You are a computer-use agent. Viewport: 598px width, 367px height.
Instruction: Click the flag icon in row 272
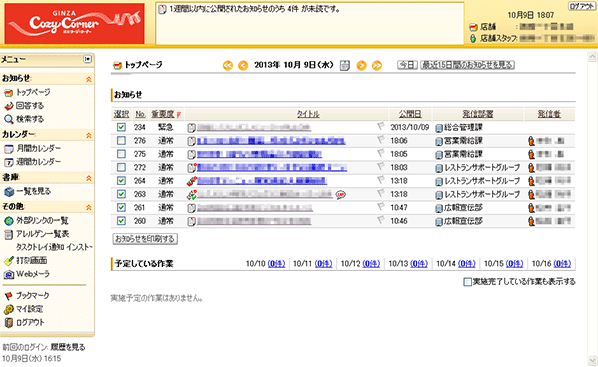[x=381, y=166]
